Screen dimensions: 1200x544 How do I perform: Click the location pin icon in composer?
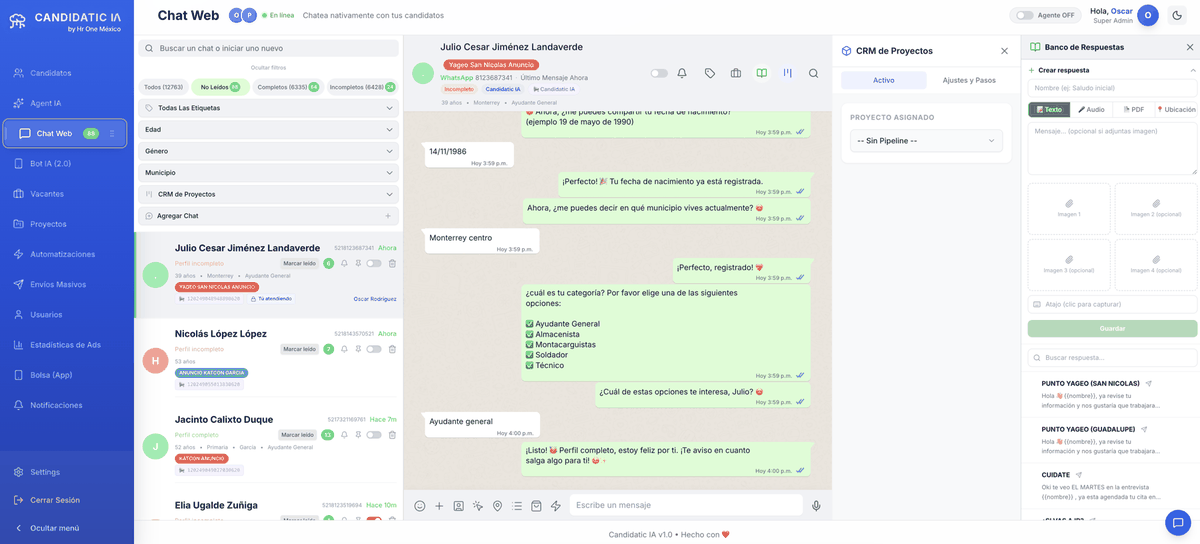coord(497,506)
